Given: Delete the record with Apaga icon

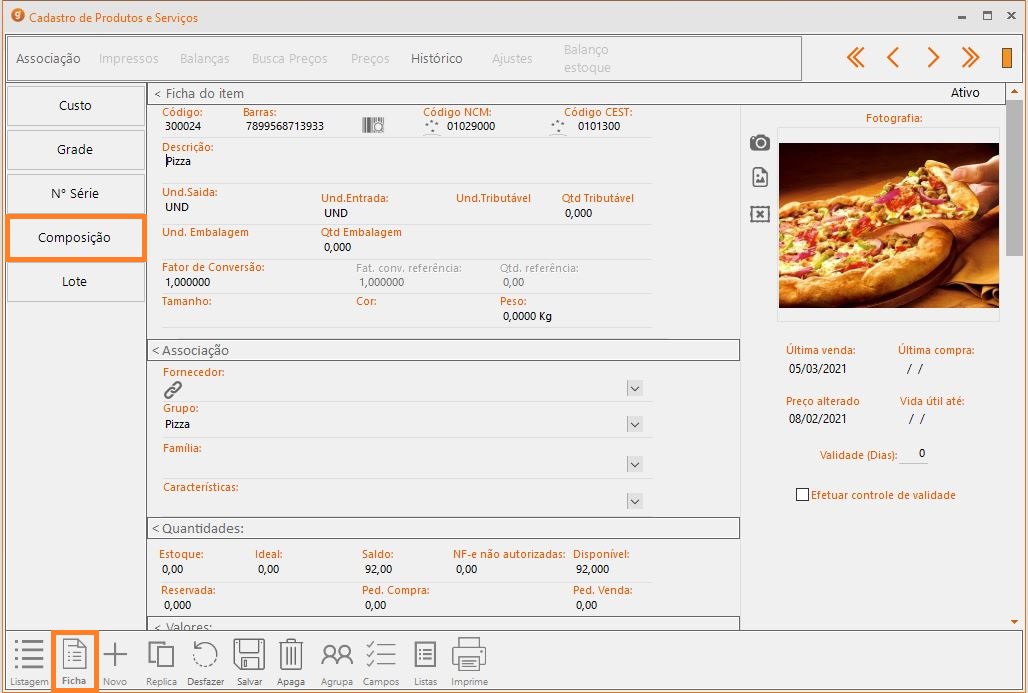Looking at the screenshot, I should point(290,661).
